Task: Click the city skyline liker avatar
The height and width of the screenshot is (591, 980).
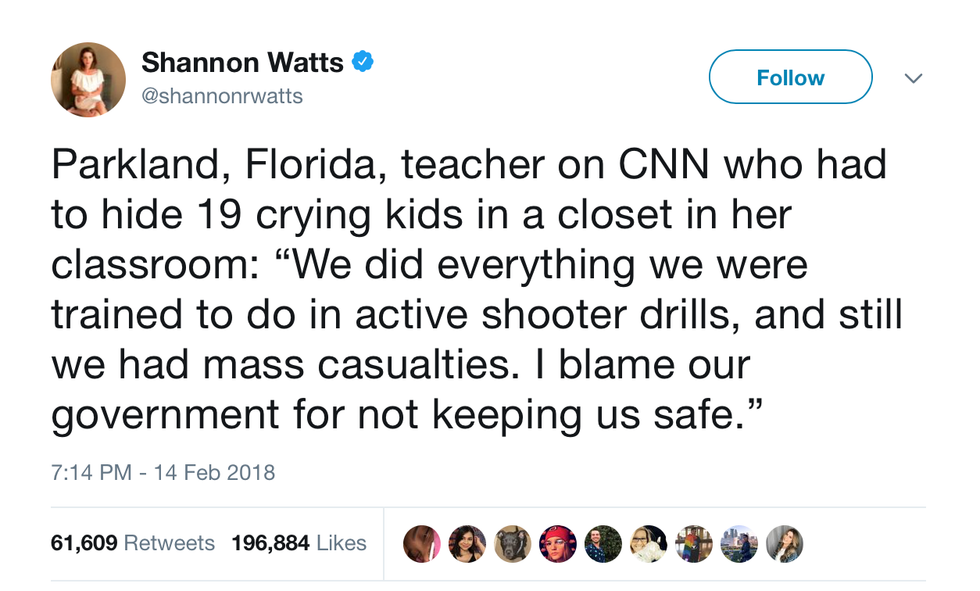Action: [739, 543]
